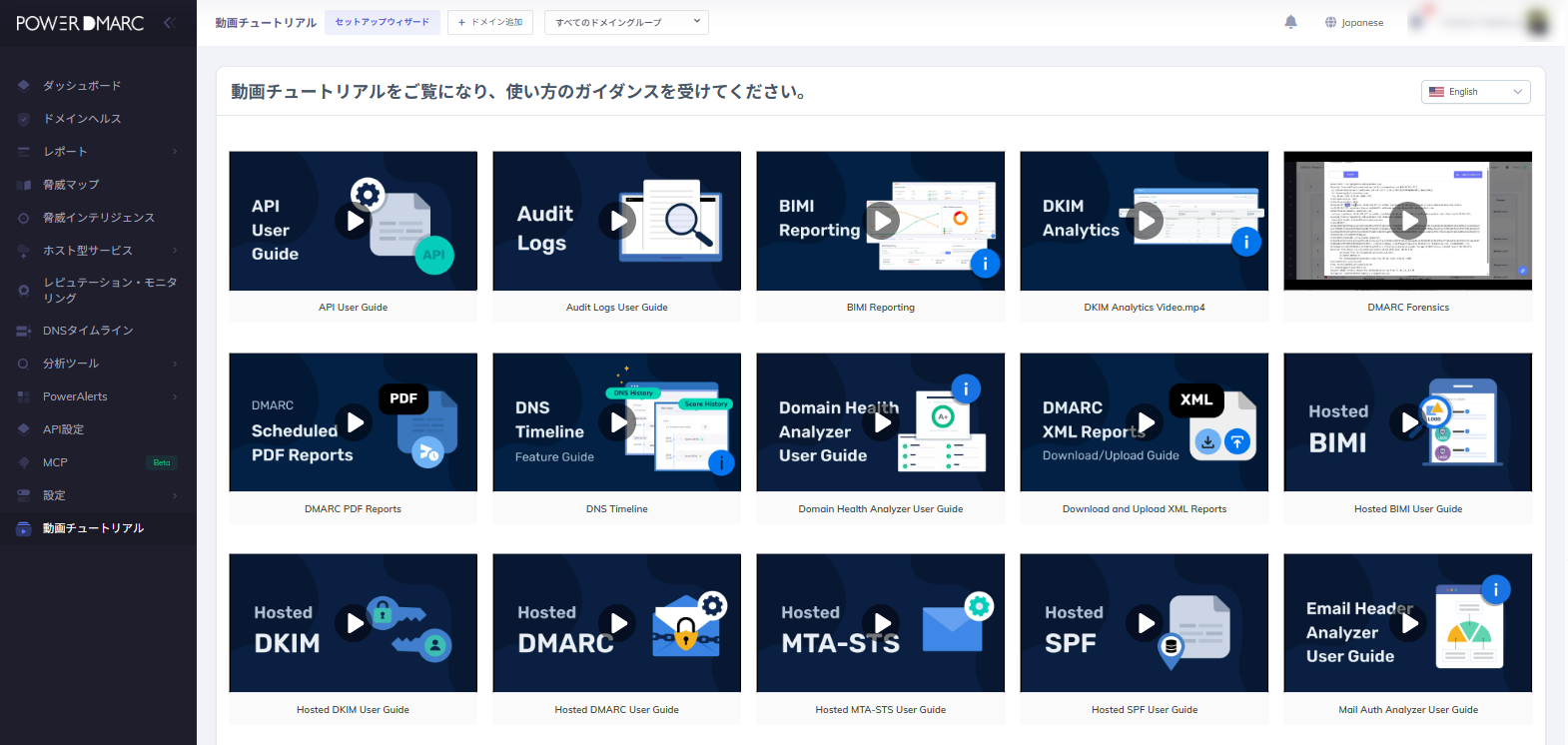Image resolution: width=1568 pixels, height=745 pixels.
Task: Click the 動画チュートリアル page title
Action: point(266,22)
